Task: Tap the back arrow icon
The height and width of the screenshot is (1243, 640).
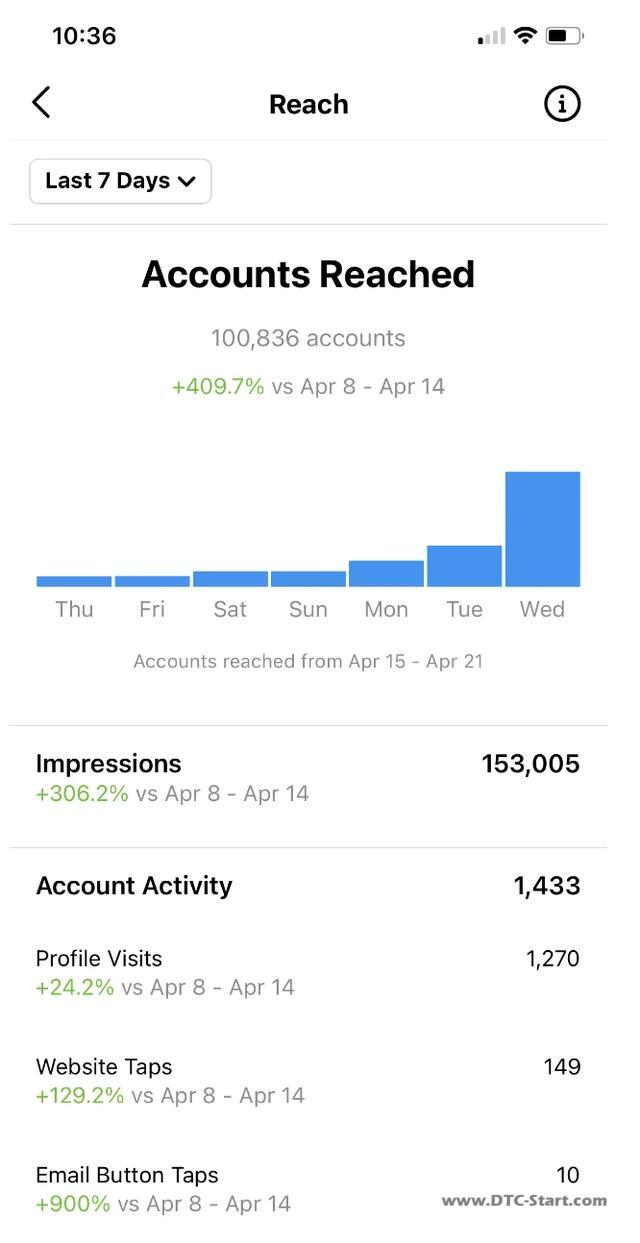Action: pos(41,102)
